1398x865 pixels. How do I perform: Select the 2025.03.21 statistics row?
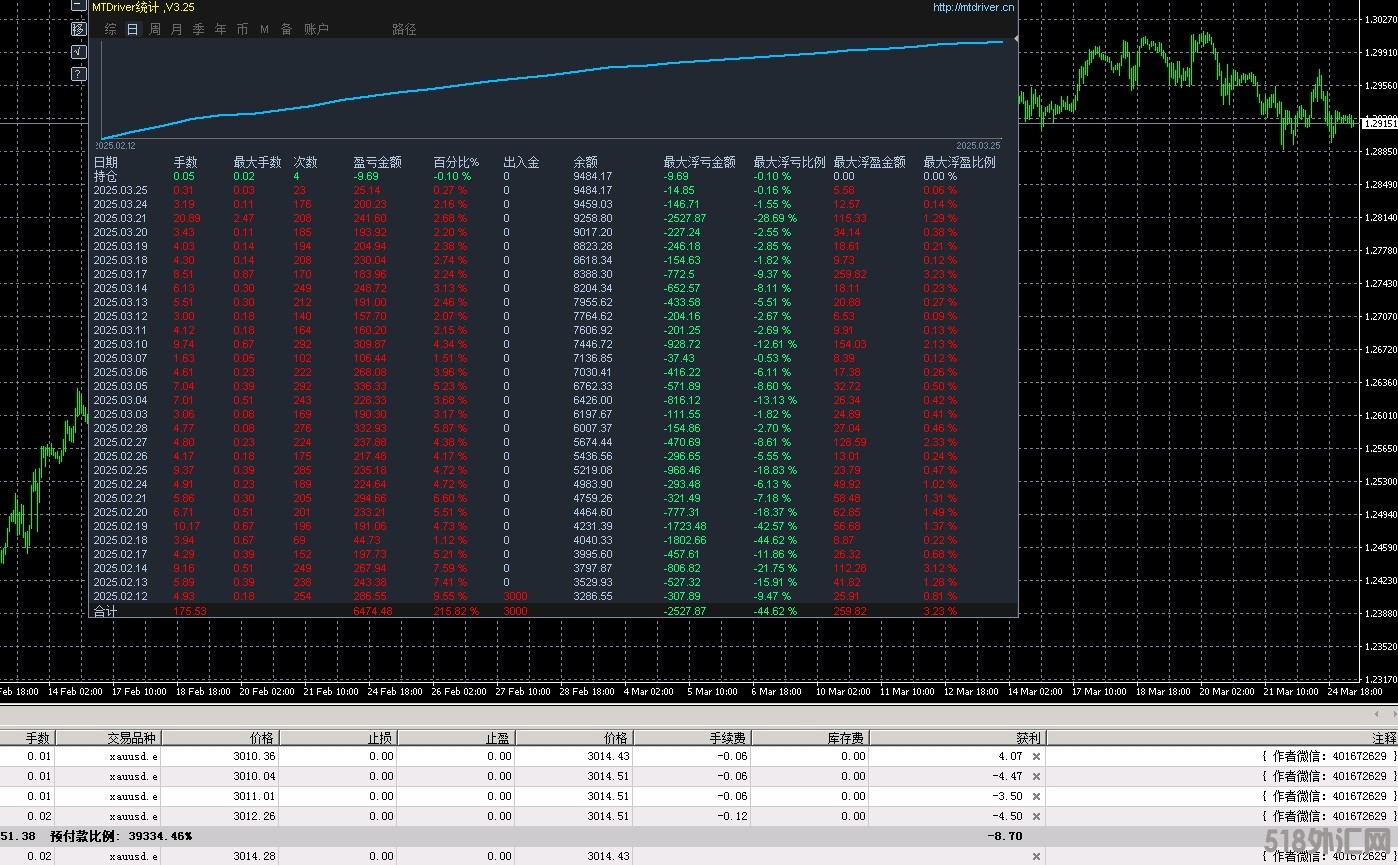click(120, 218)
